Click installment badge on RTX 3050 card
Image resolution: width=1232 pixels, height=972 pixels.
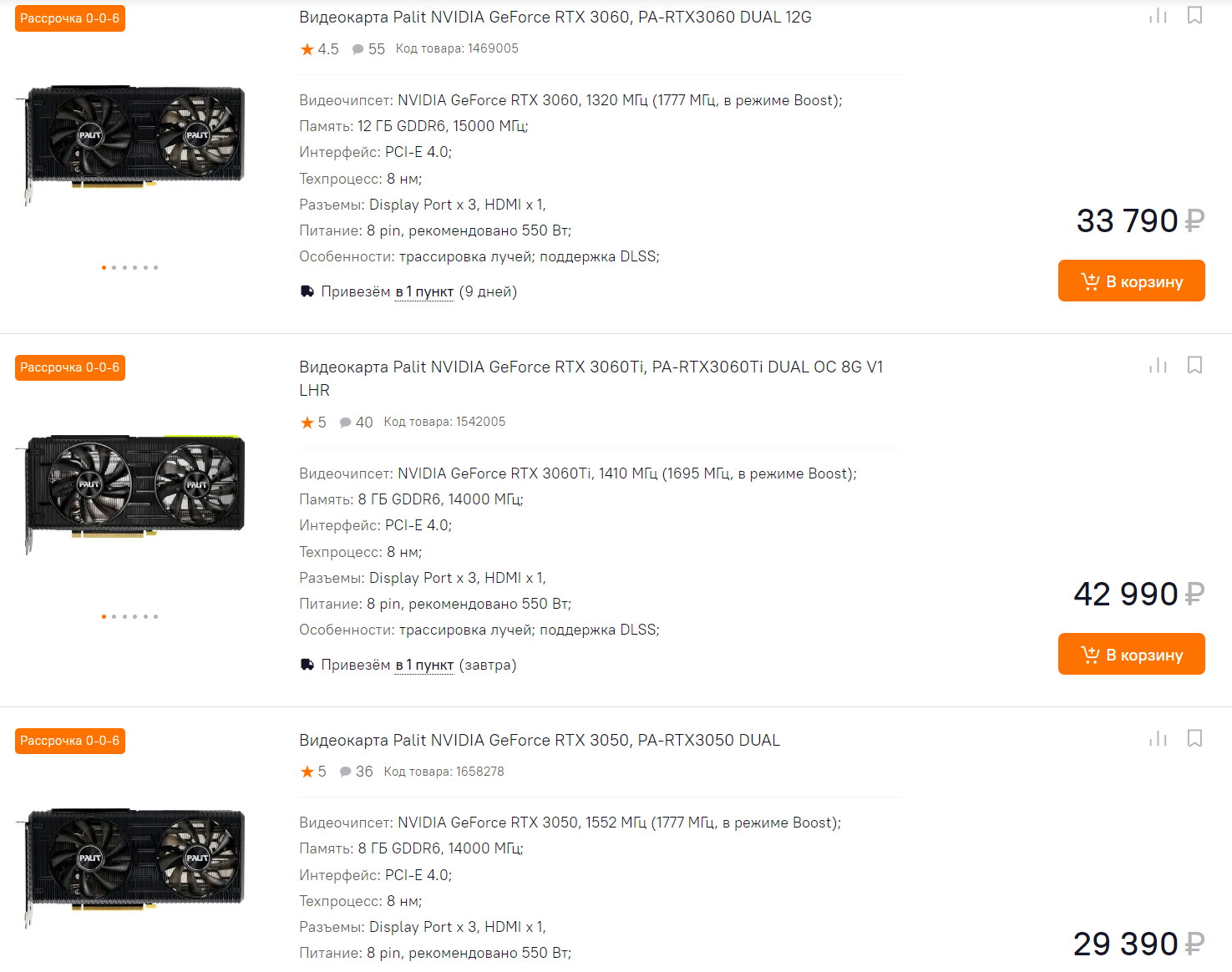click(70, 741)
